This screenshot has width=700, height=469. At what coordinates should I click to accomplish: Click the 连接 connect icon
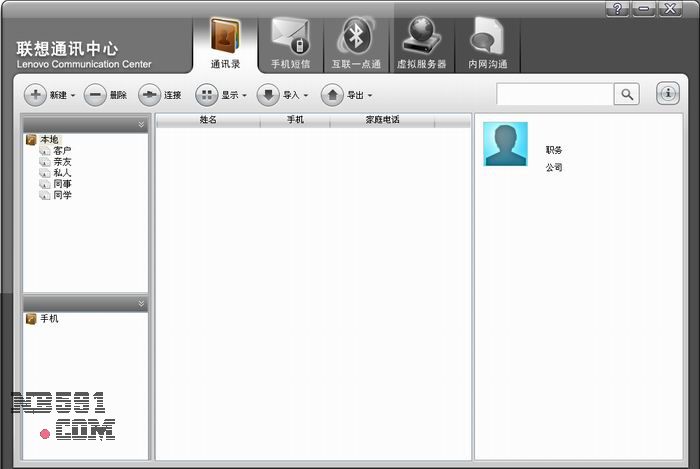149,95
